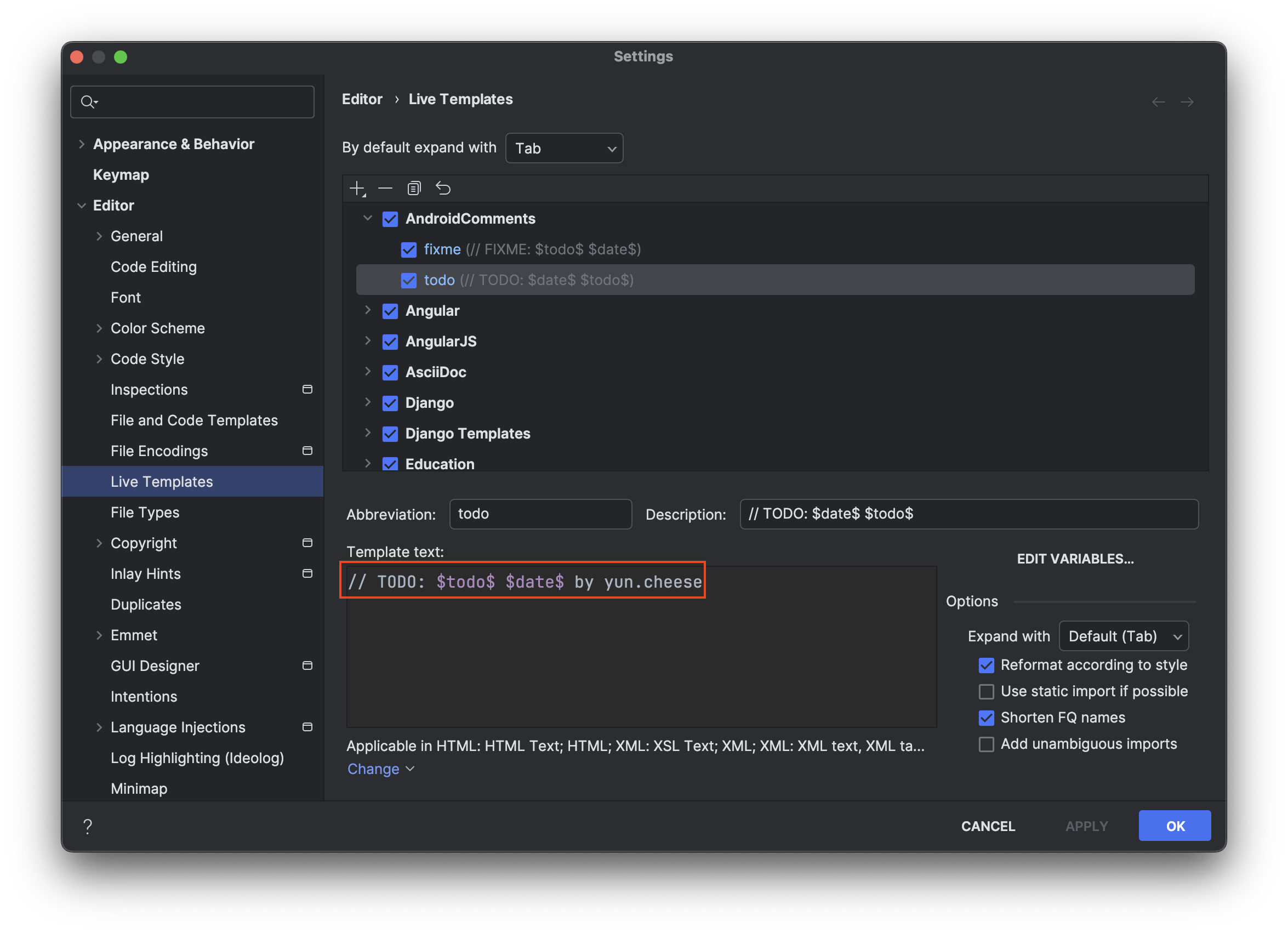Click the Abbreviation input field
Screen dimensions: 1288x933
540,514
